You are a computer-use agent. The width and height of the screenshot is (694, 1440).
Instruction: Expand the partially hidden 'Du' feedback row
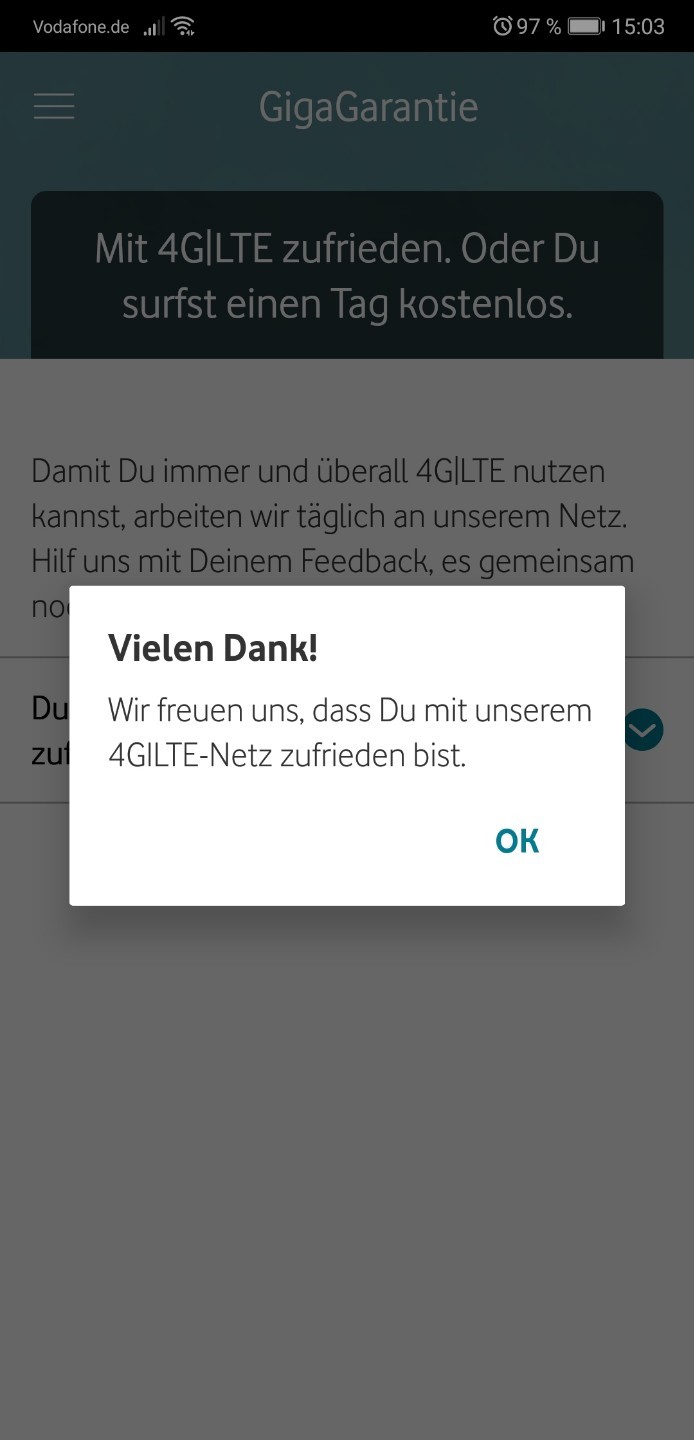click(347, 730)
